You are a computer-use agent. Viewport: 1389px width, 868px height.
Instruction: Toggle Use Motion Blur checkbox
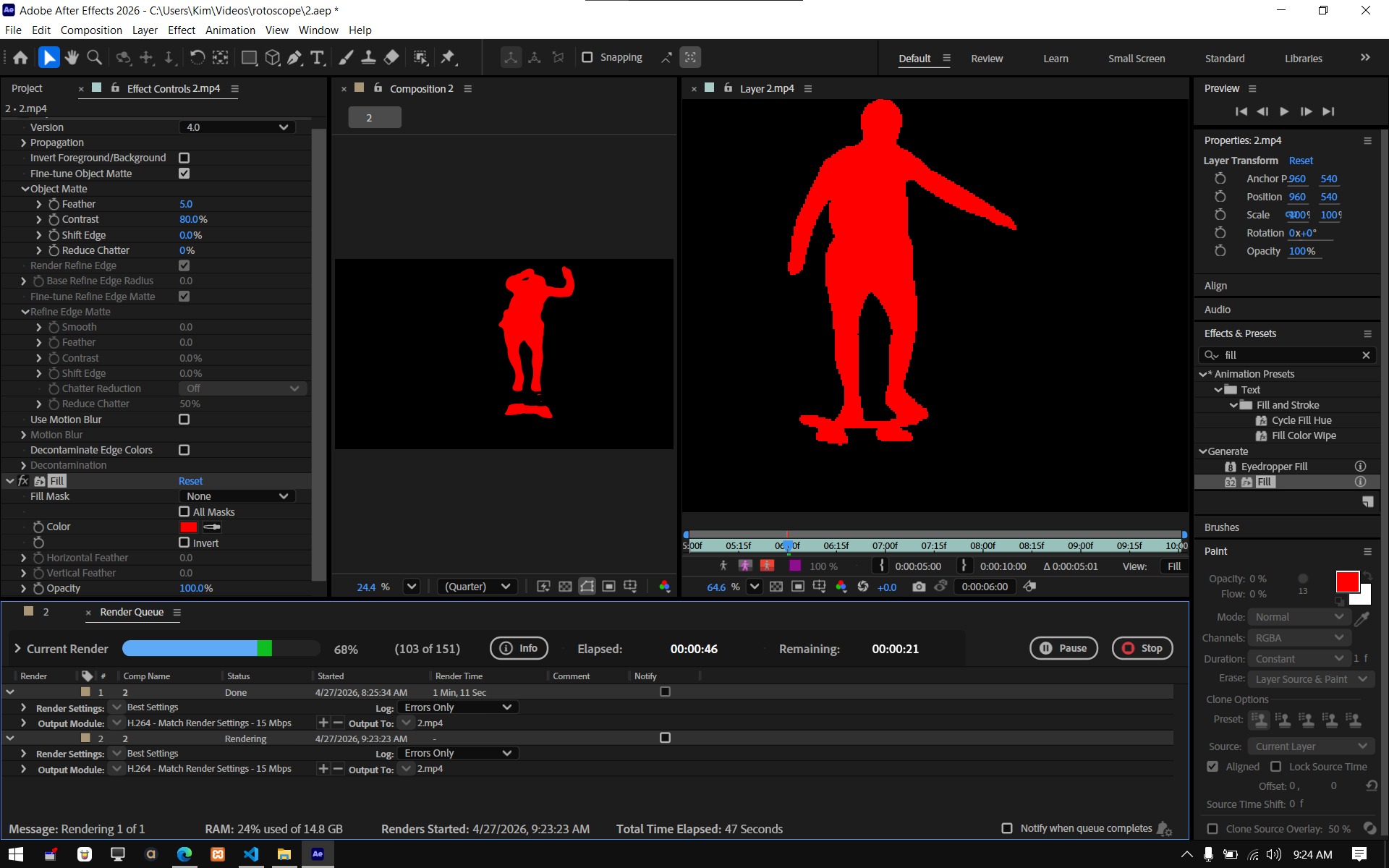(x=184, y=420)
